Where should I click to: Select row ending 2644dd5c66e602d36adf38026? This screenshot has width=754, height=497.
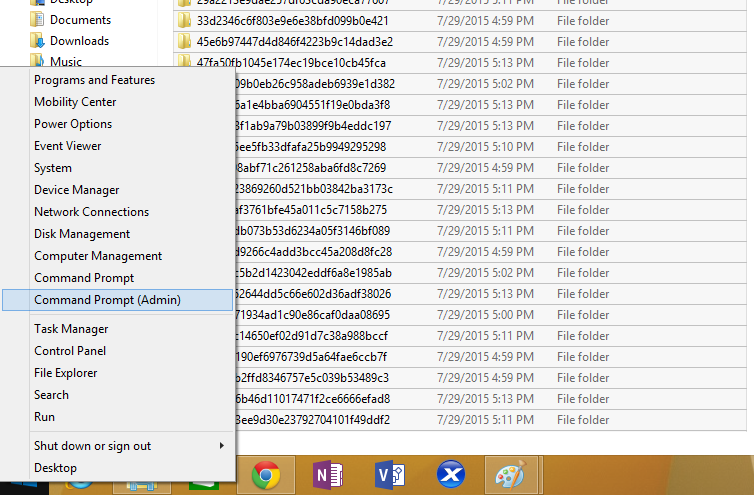pos(490,294)
